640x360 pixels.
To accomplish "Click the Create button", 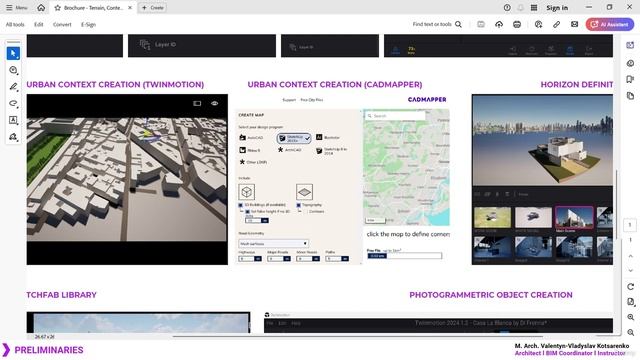I will (152, 8).
